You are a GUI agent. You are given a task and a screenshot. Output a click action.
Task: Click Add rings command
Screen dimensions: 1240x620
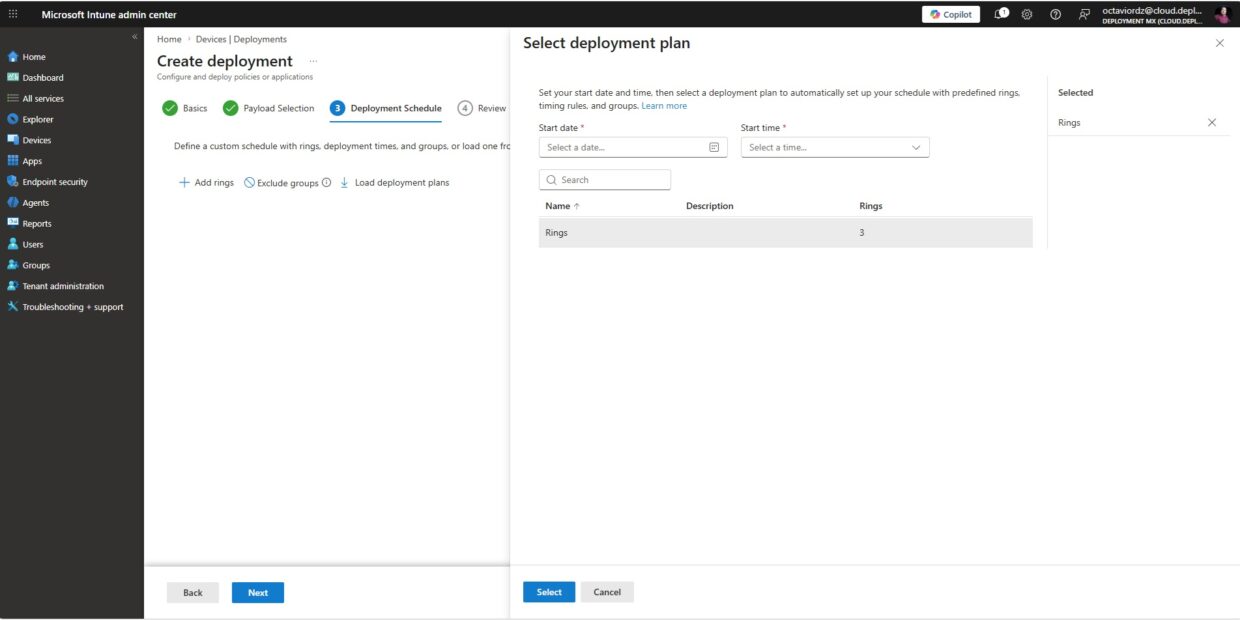click(x=206, y=183)
